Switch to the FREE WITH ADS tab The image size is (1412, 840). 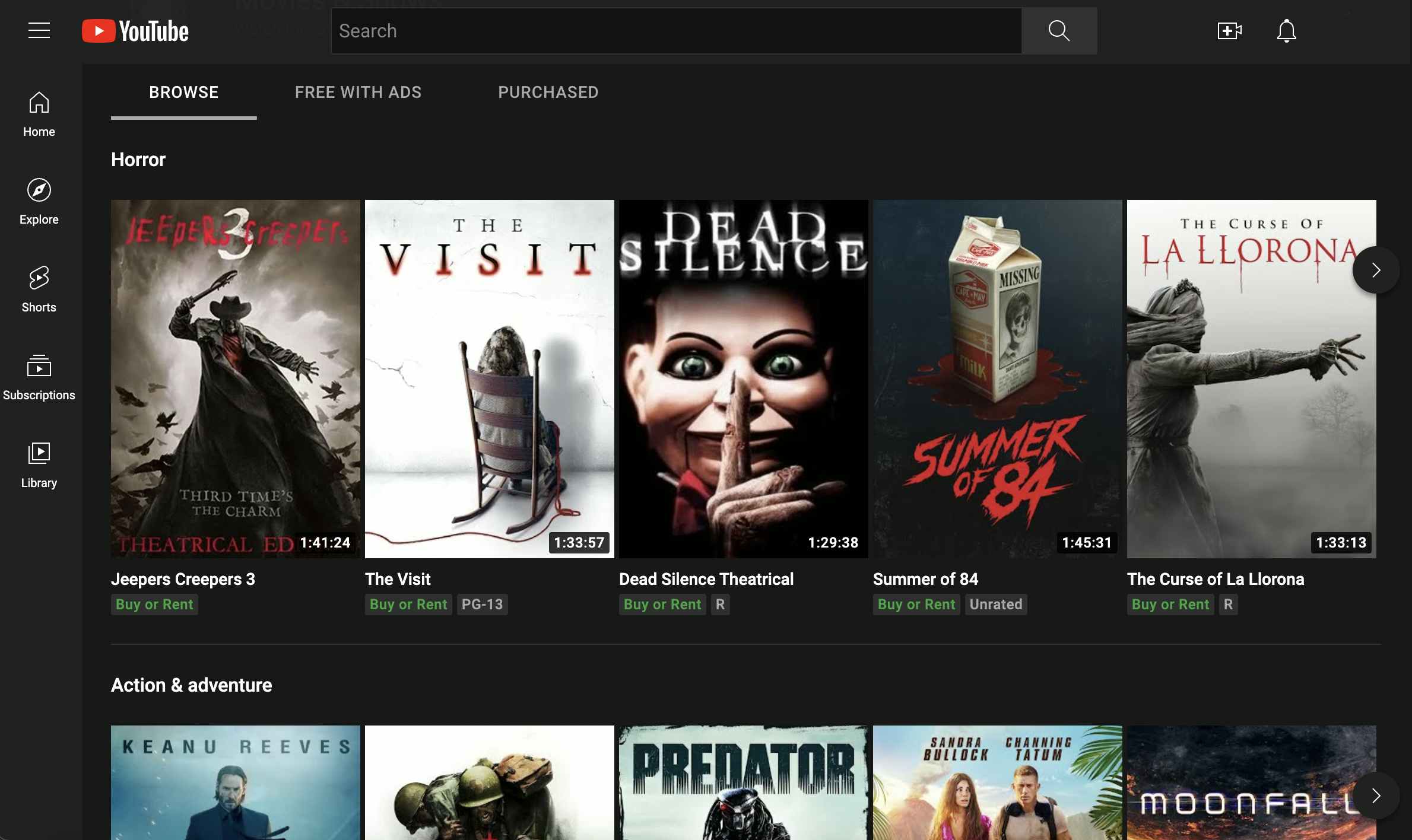point(358,93)
